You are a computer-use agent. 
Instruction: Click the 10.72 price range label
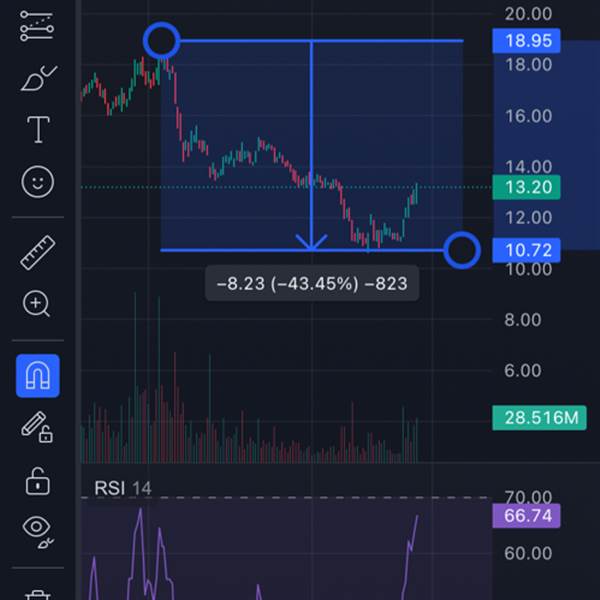(526, 250)
